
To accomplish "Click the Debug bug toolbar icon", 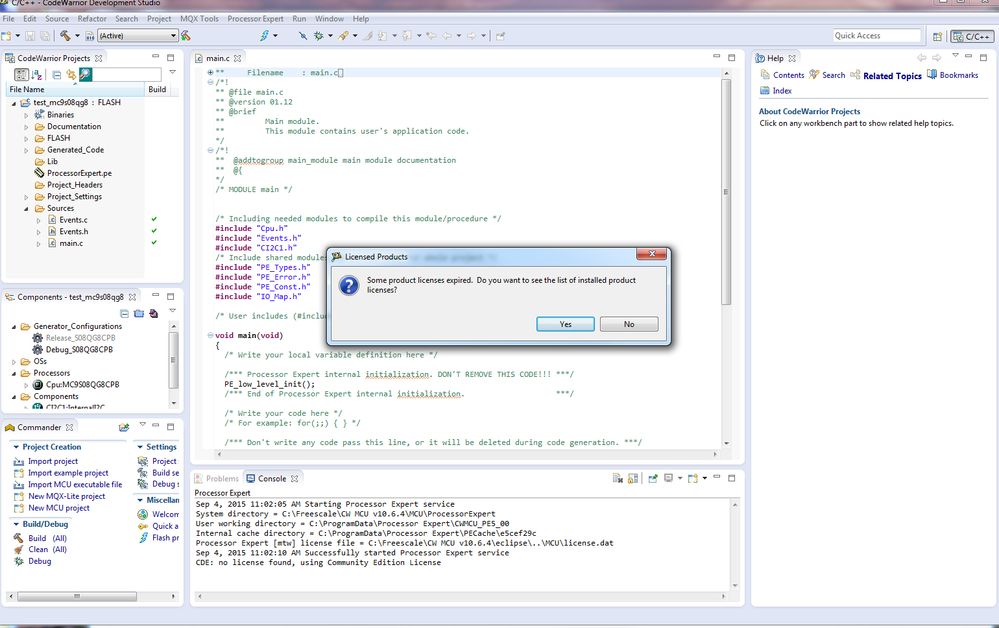I will click(319, 36).
